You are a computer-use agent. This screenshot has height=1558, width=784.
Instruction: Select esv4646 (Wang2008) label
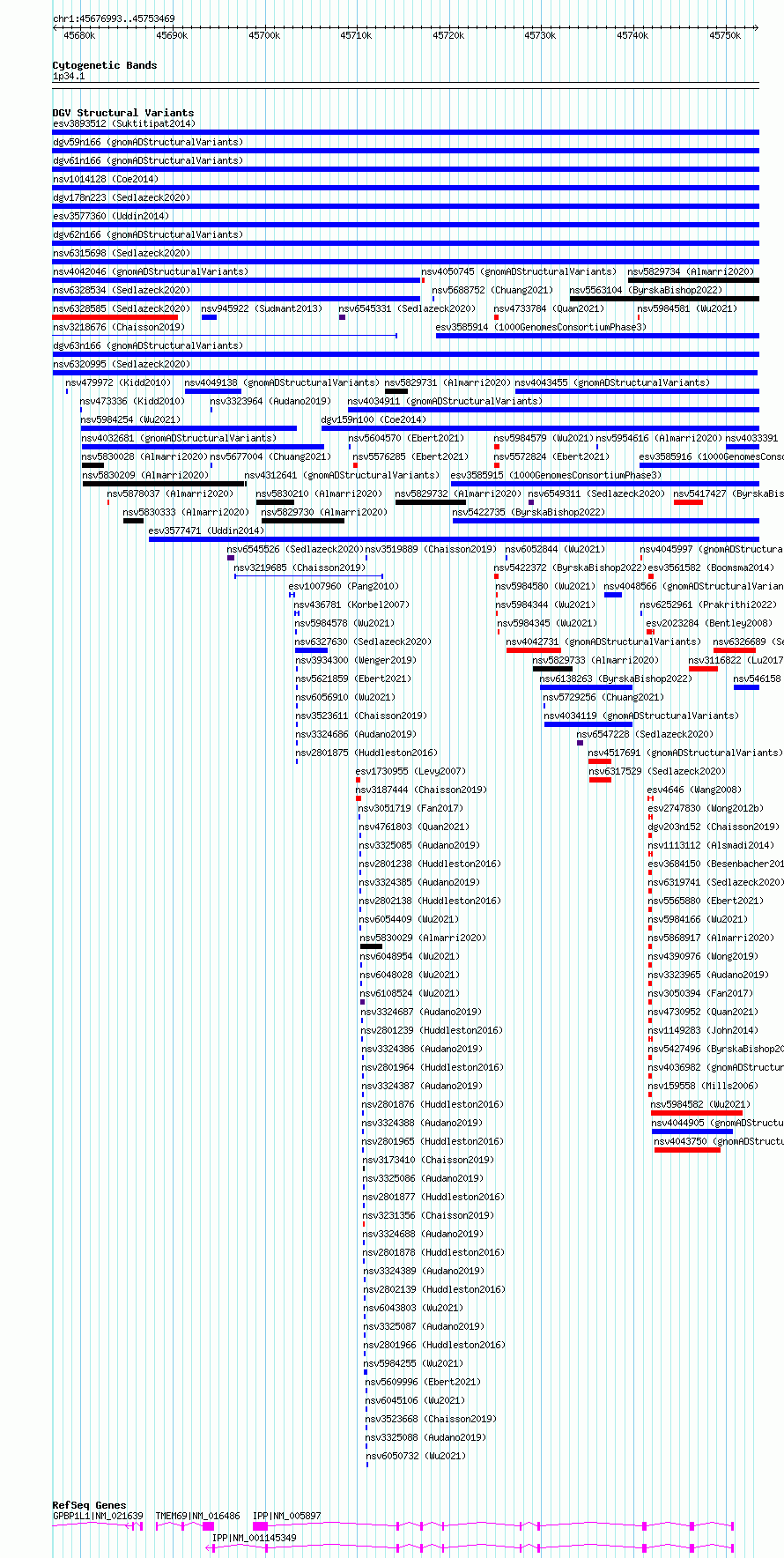[x=694, y=790]
